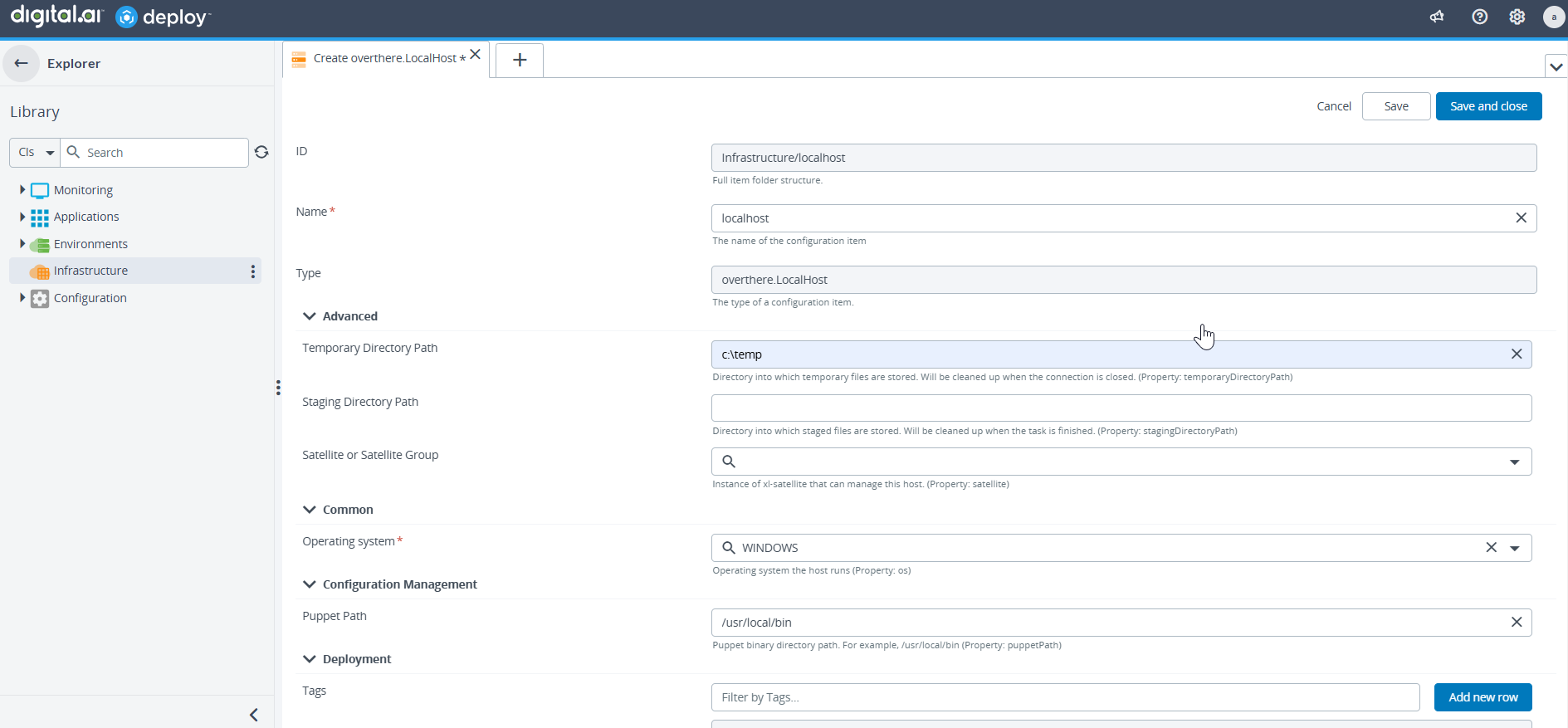Open the Satellite or Satellite Group dropdown
The width and height of the screenshot is (1568, 728).
tap(1514, 462)
